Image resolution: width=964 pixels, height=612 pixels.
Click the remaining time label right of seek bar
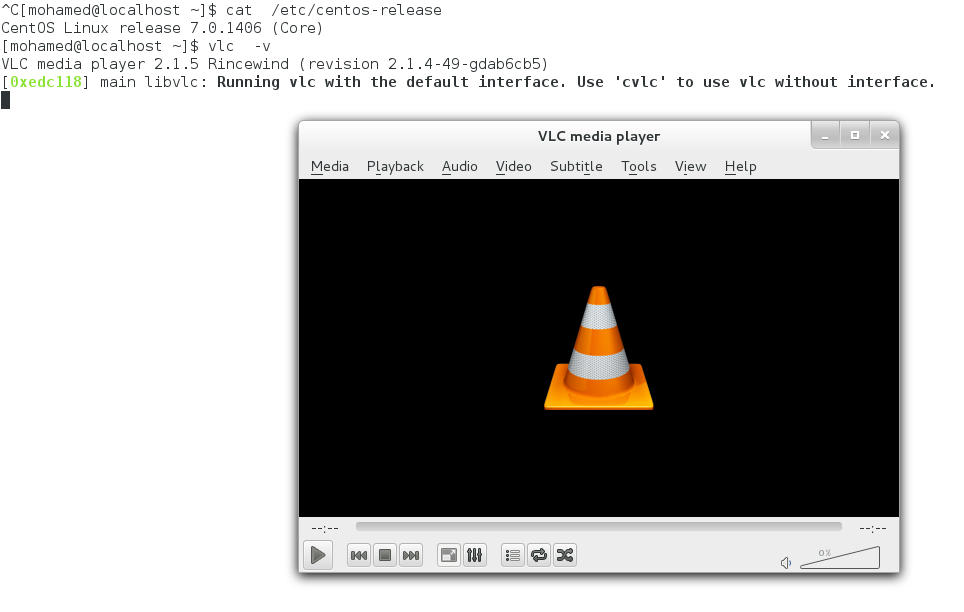click(x=872, y=528)
